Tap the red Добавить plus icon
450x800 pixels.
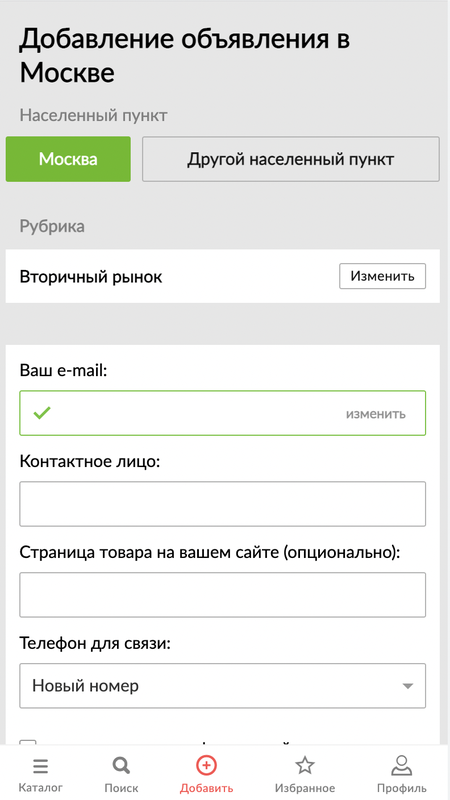[x=206, y=765]
